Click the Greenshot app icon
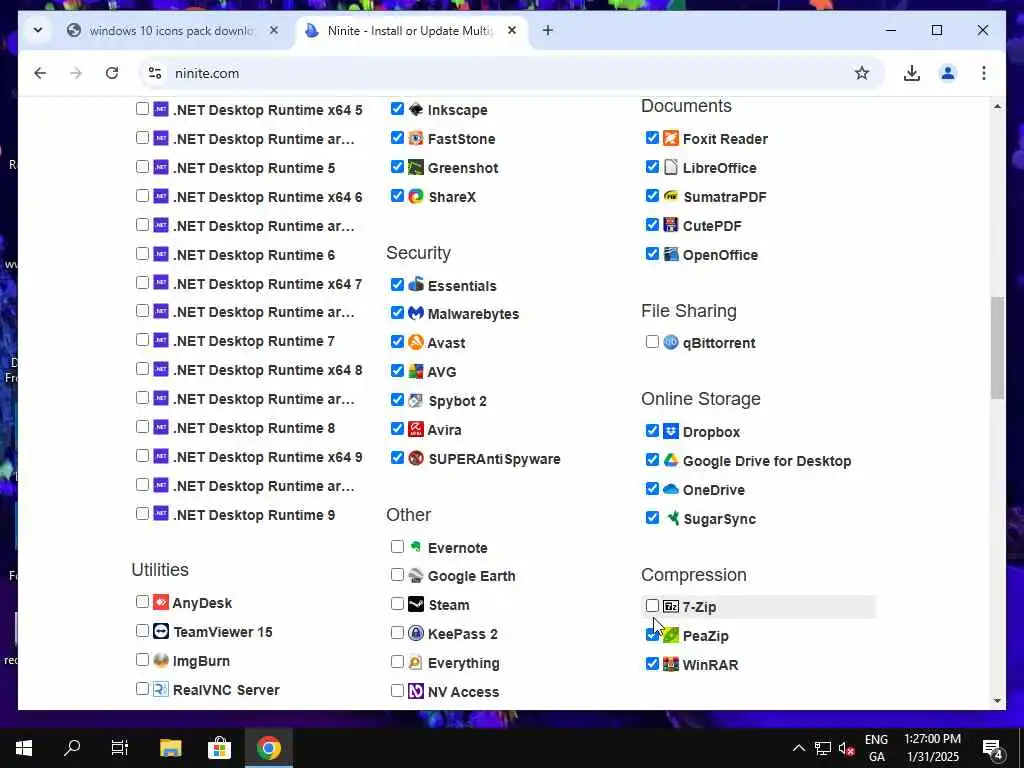The height and width of the screenshot is (768, 1024). pyautogui.click(x=416, y=167)
